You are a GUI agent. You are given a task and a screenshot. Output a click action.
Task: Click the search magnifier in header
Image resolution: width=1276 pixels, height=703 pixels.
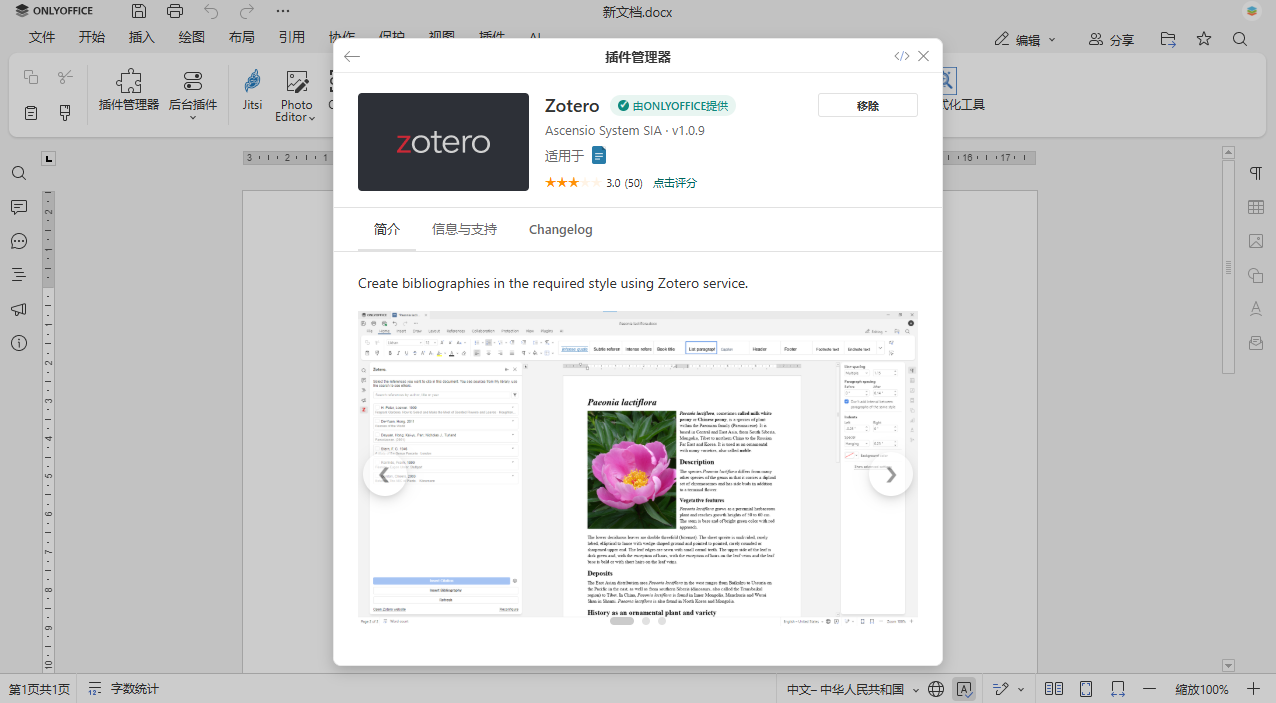(x=1240, y=40)
